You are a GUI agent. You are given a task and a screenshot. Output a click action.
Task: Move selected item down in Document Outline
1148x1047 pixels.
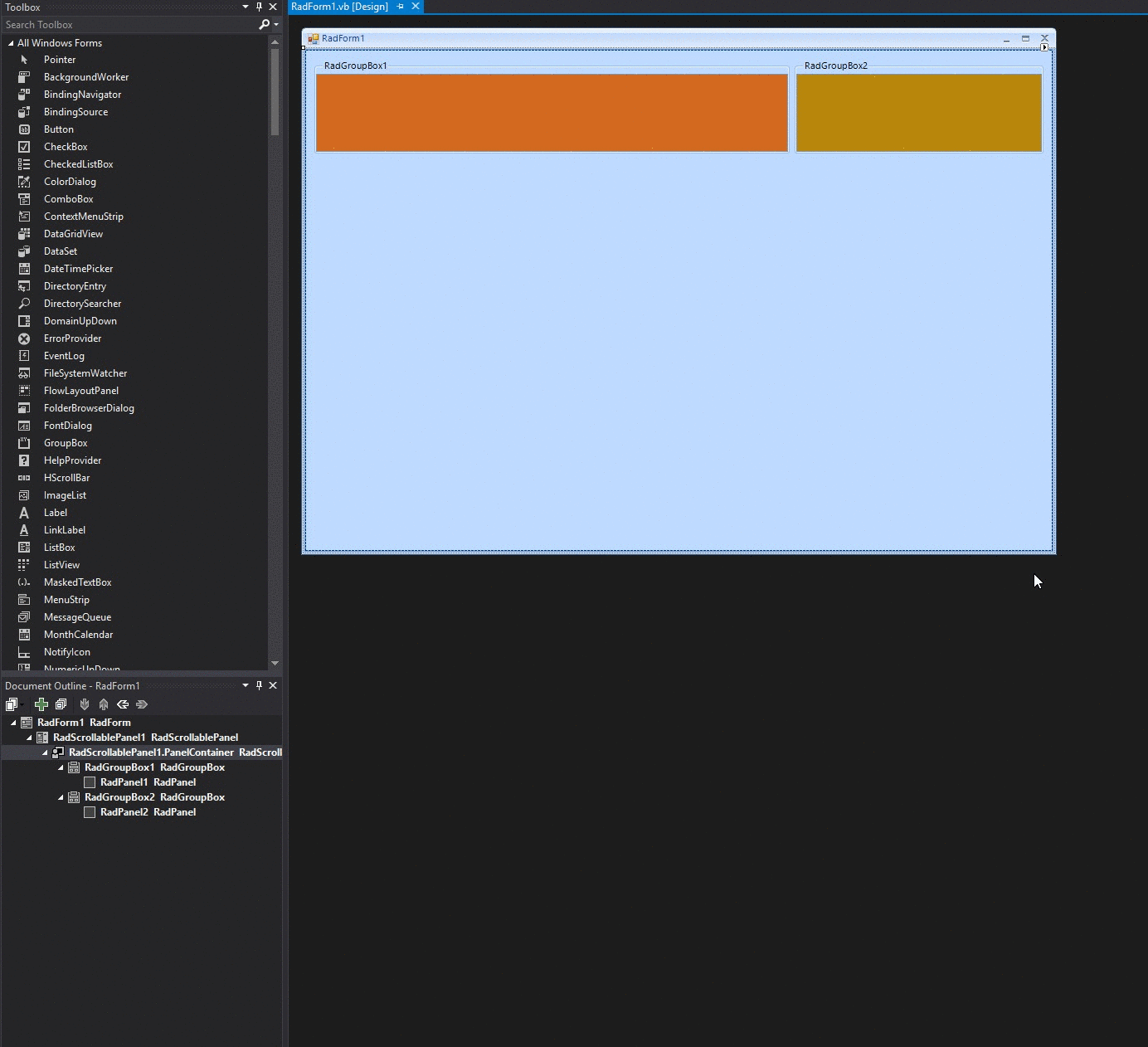(x=84, y=704)
